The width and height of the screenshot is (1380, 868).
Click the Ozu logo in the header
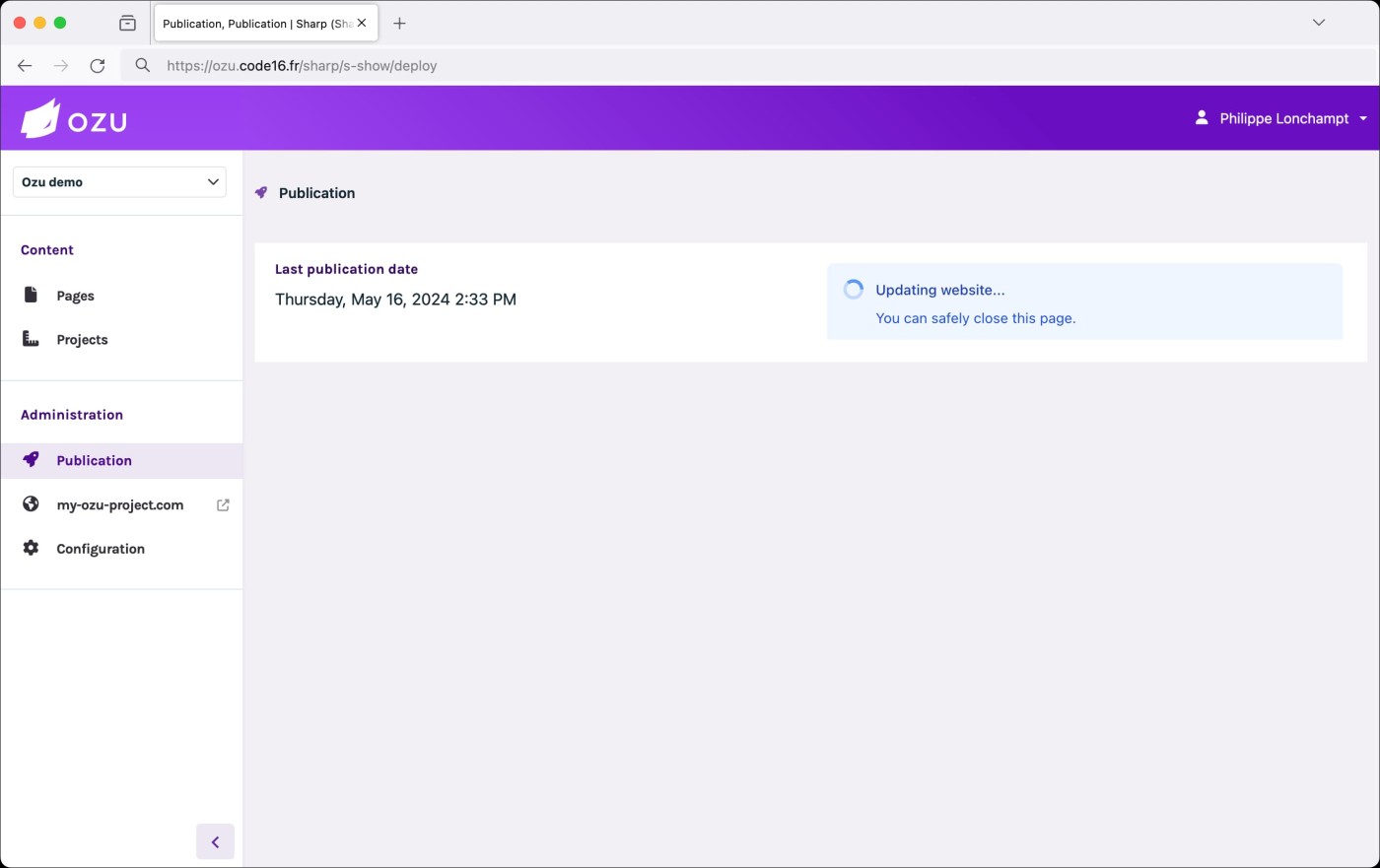click(74, 119)
